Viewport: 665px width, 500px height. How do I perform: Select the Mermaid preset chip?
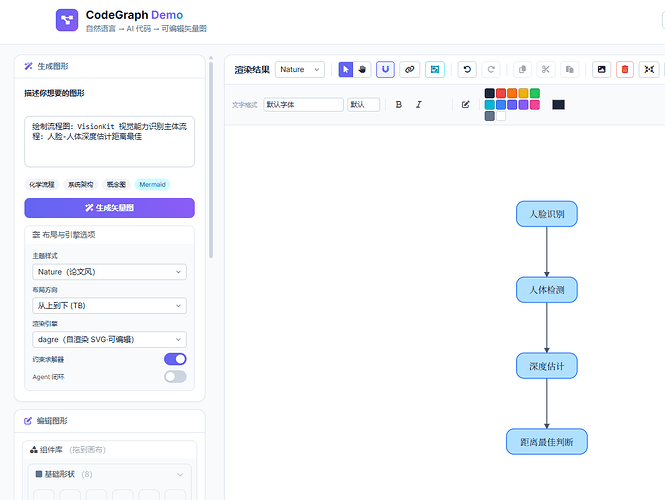point(152,184)
